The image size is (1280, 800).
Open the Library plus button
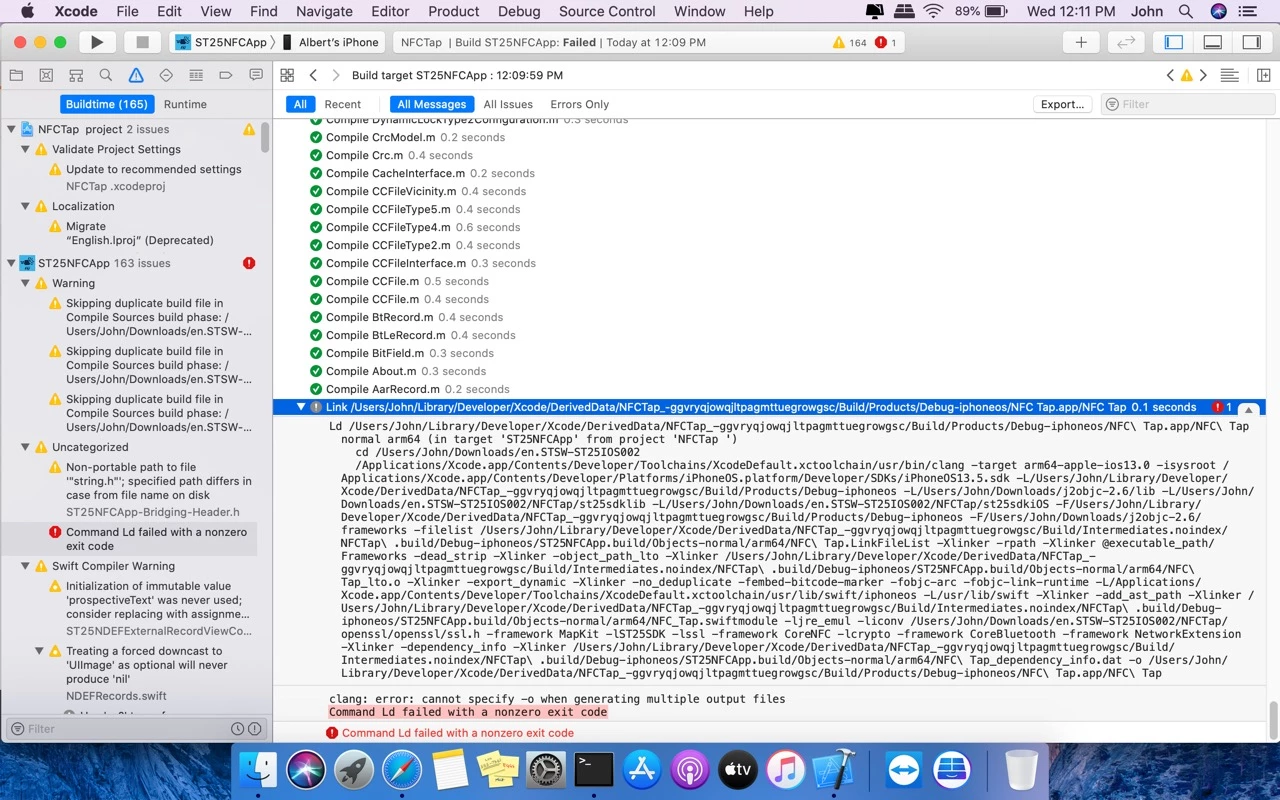click(x=1081, y=42)
